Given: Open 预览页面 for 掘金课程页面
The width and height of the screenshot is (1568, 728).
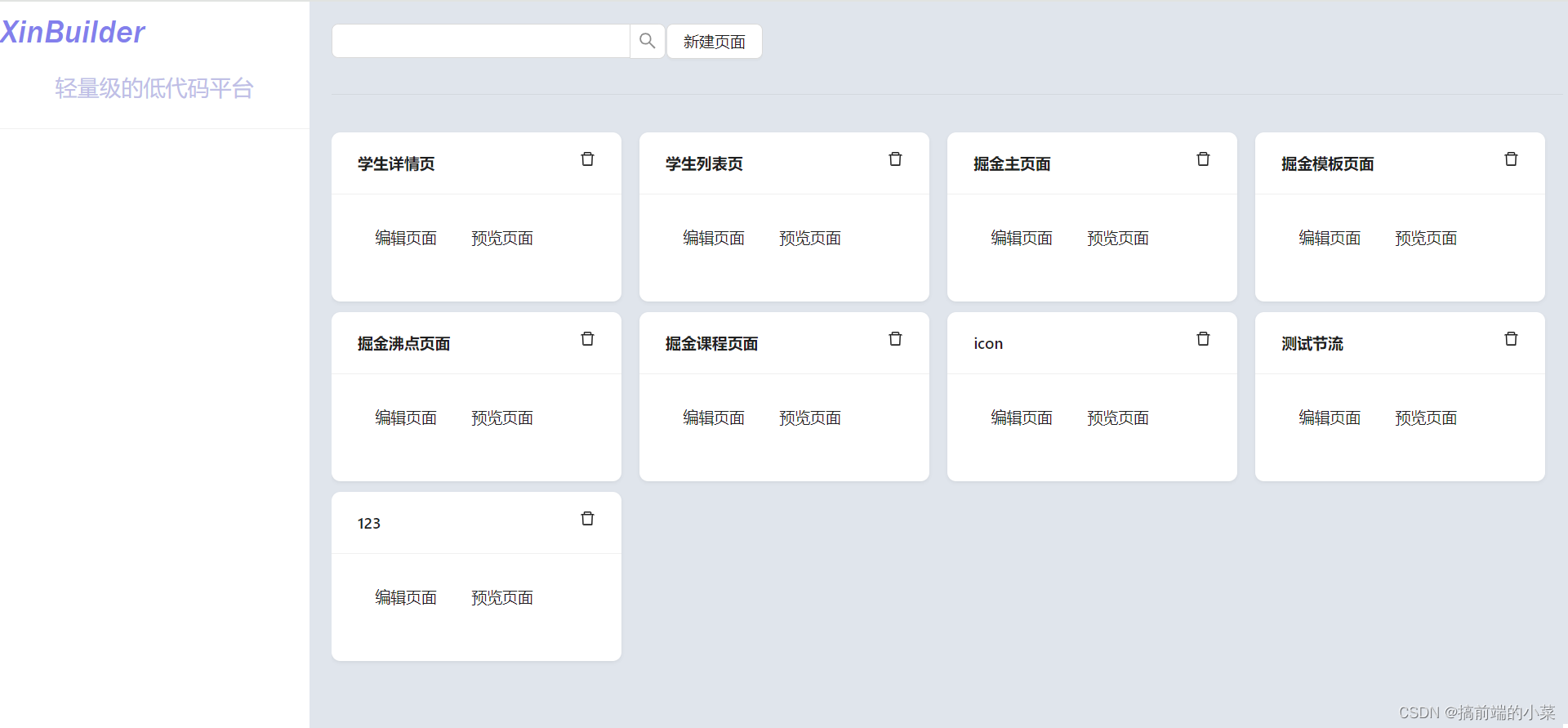Looking at the screenshot, I should click(810, 418).
